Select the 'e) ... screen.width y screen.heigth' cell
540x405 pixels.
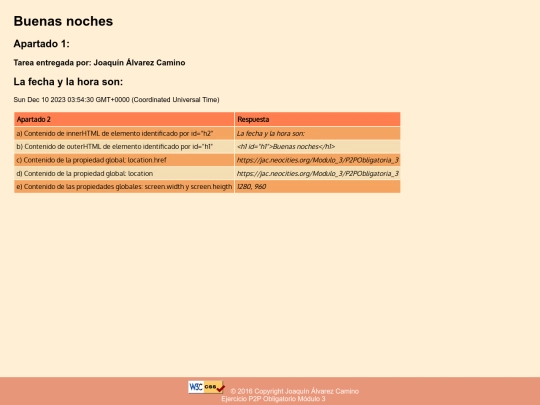click(x=124, y=187)
